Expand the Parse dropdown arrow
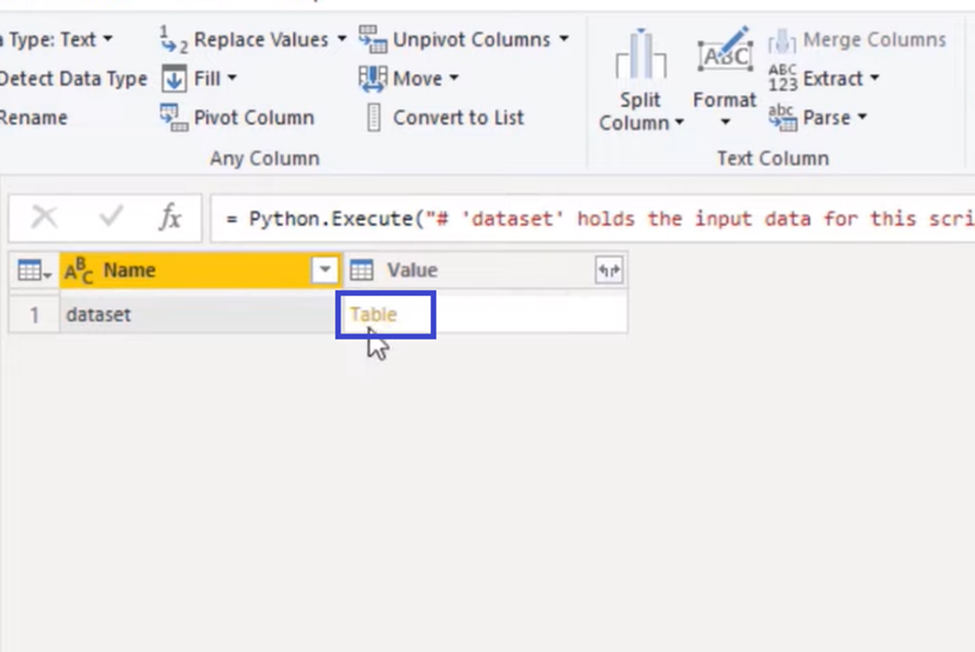975x652 pixels. 862,117
